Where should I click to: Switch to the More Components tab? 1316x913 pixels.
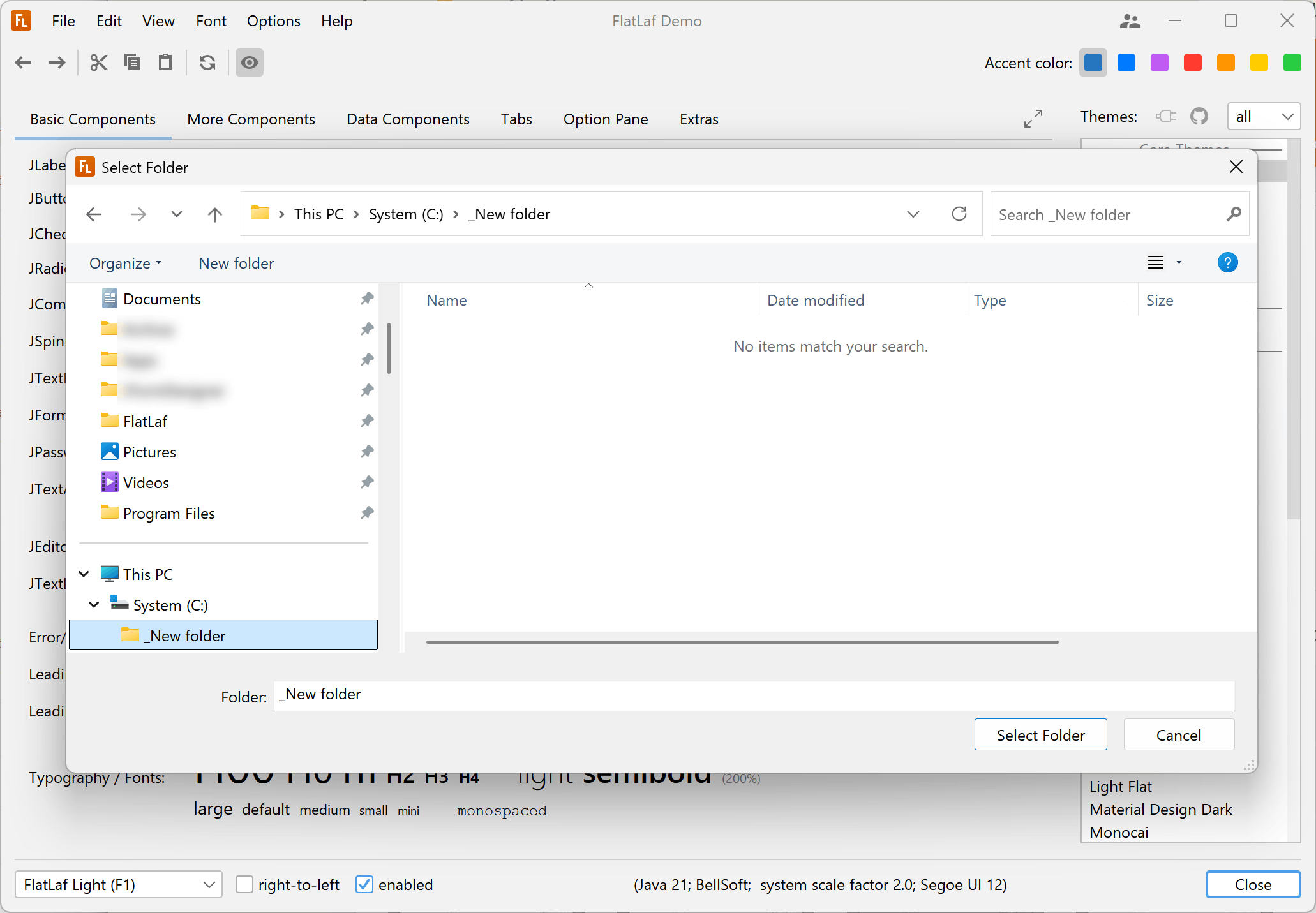[x=251, y=119]
